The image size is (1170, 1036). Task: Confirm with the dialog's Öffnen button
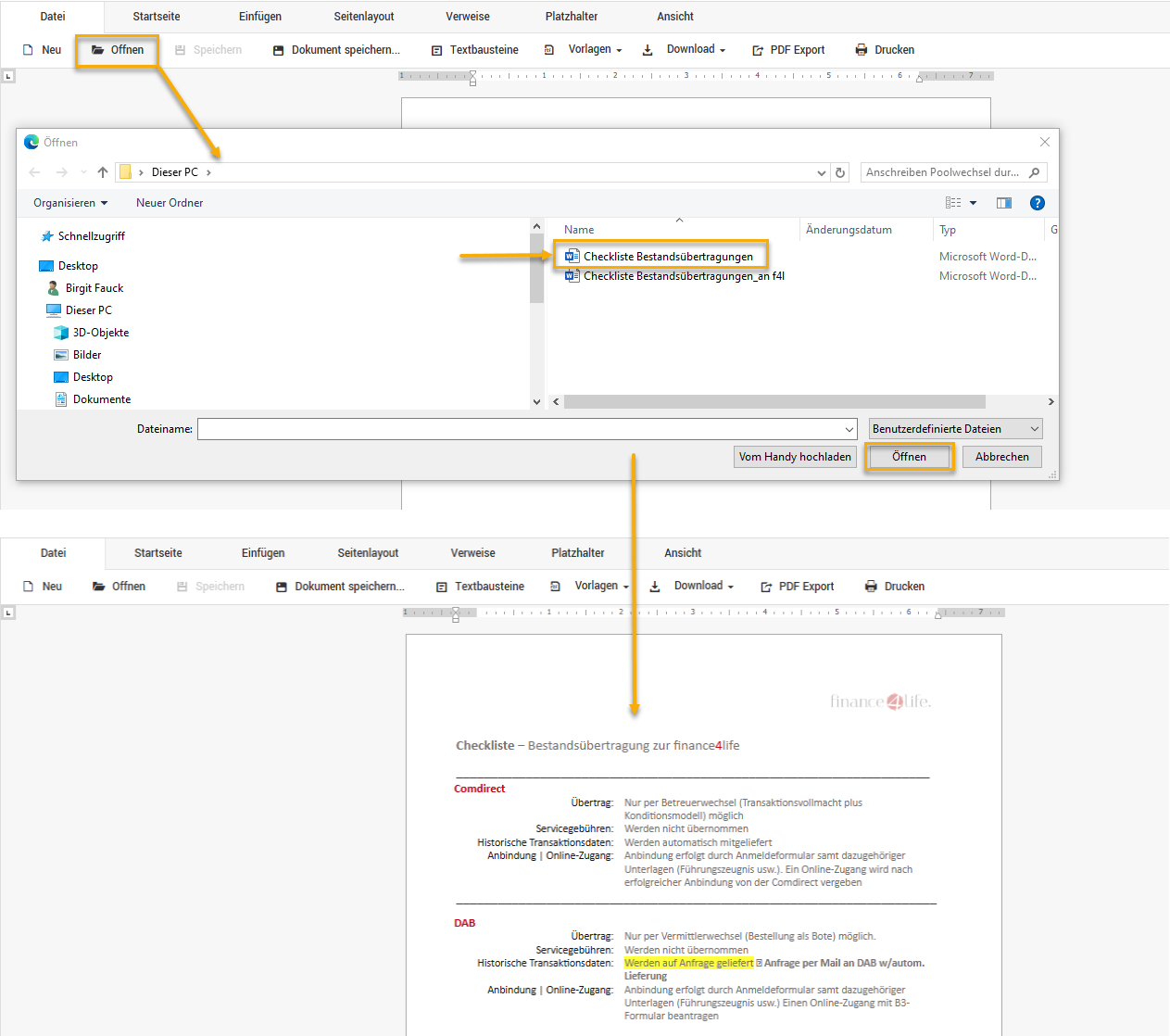(909, 457)
